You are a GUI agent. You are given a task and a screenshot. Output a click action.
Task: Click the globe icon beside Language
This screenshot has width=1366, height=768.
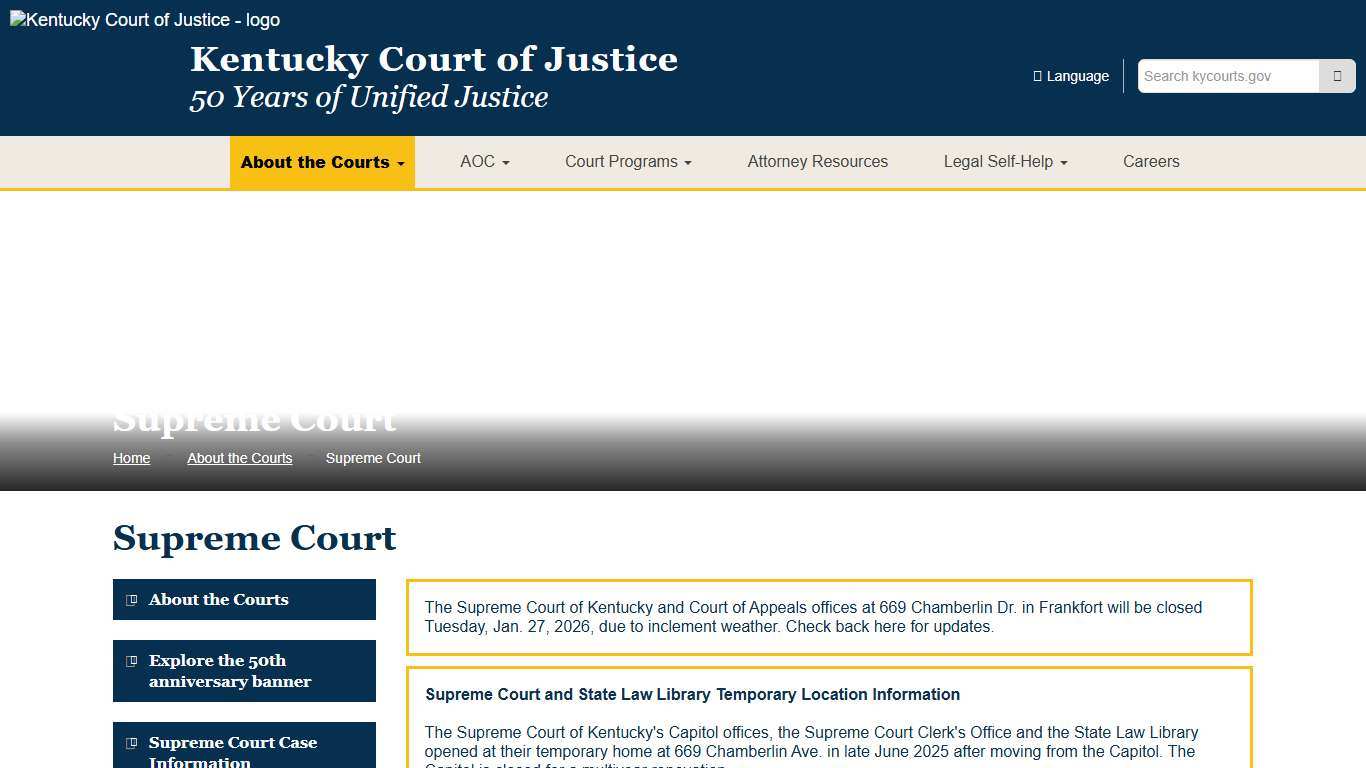pos(1036,75)
